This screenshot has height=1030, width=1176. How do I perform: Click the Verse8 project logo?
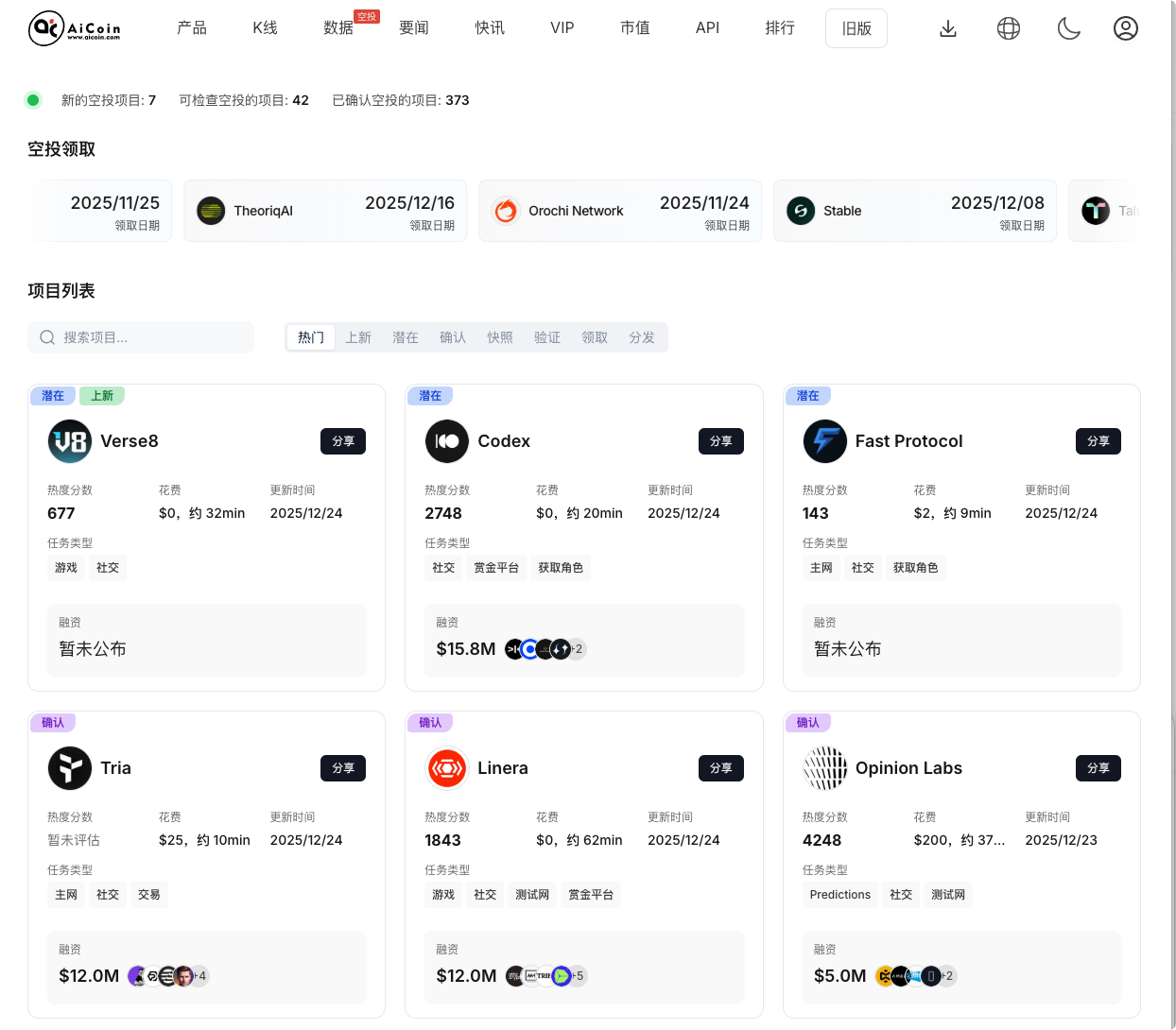(x=69, y=441)
